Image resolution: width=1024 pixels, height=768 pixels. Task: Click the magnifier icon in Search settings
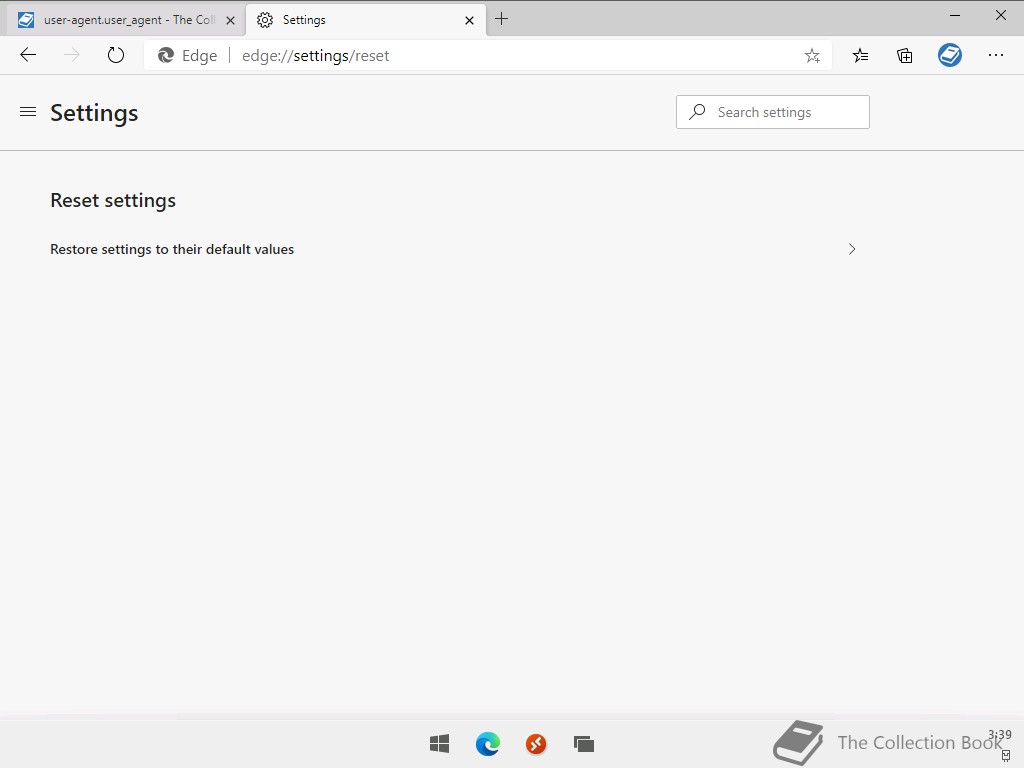697,112
